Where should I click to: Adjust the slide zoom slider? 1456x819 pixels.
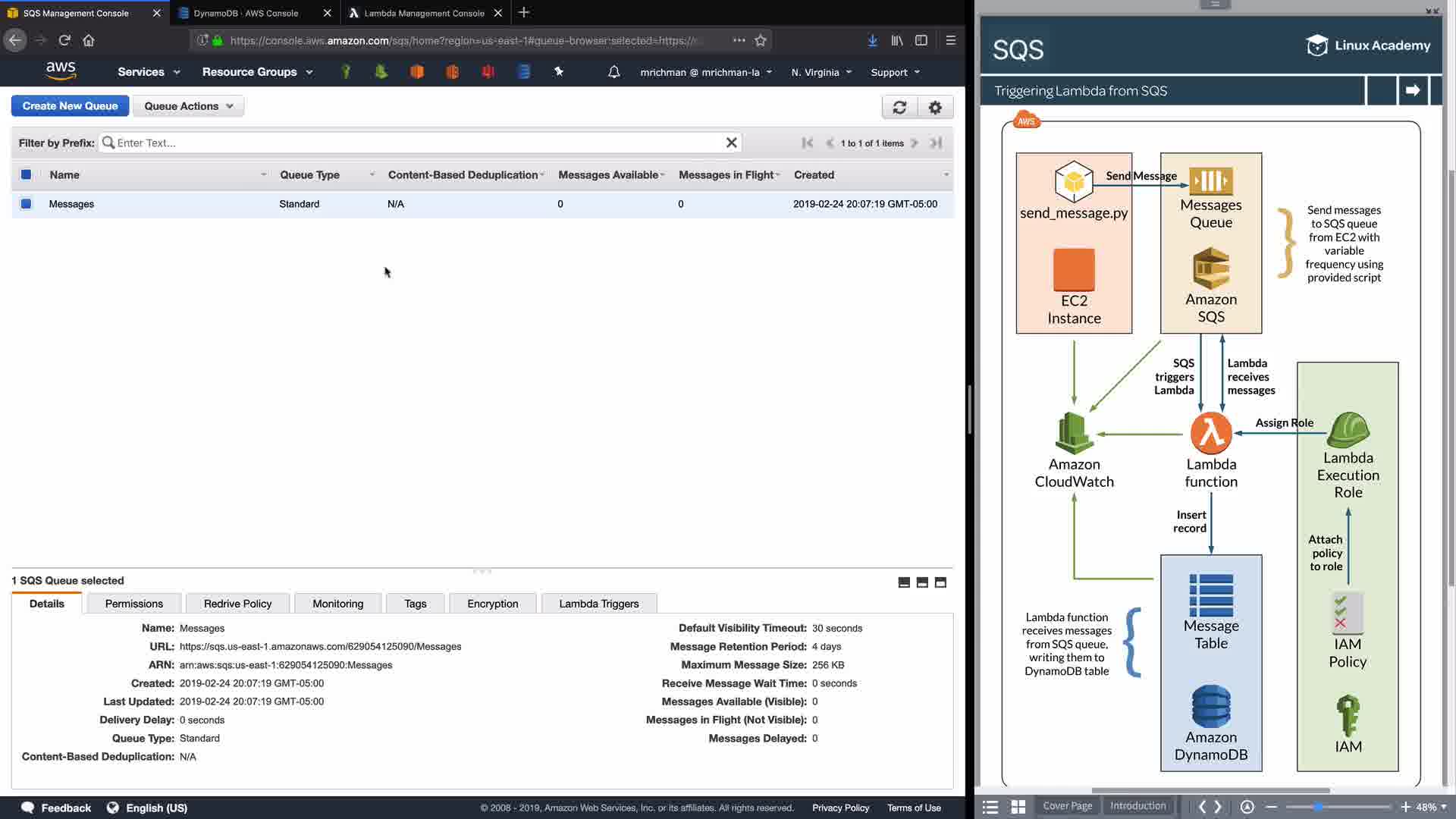click(1318, 807)
